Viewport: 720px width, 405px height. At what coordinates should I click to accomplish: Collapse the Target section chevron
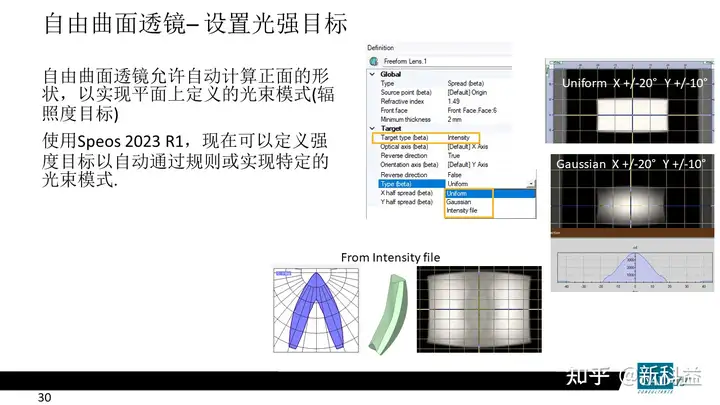pyautogui.click(x=372, y=129)
